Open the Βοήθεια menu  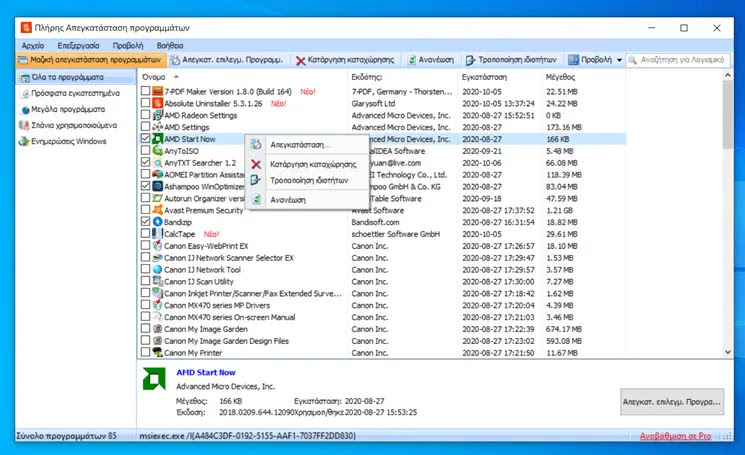point(170,46)
